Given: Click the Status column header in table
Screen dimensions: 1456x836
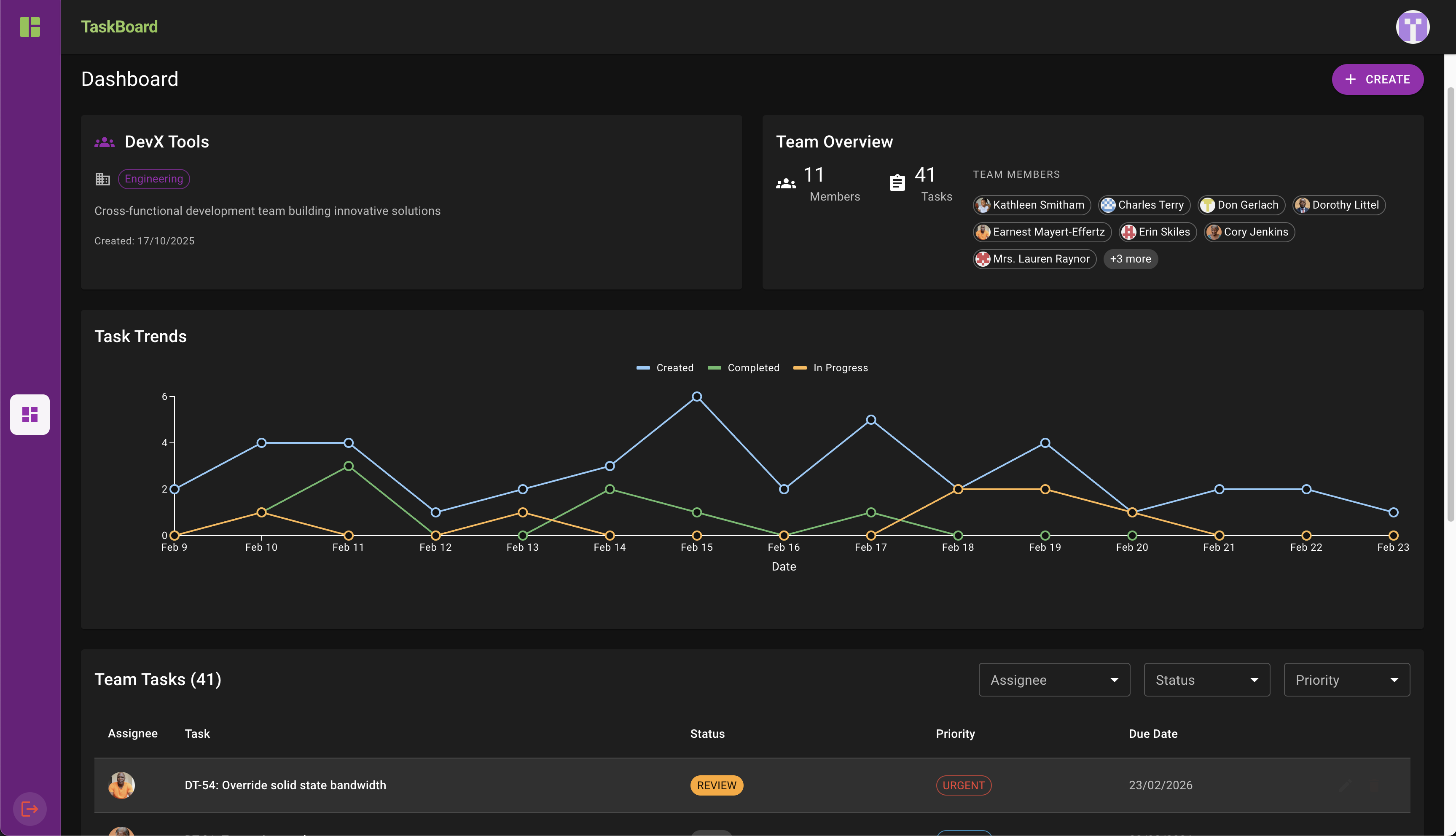Looking at the screenshot, I should click(x=707, y=734).
